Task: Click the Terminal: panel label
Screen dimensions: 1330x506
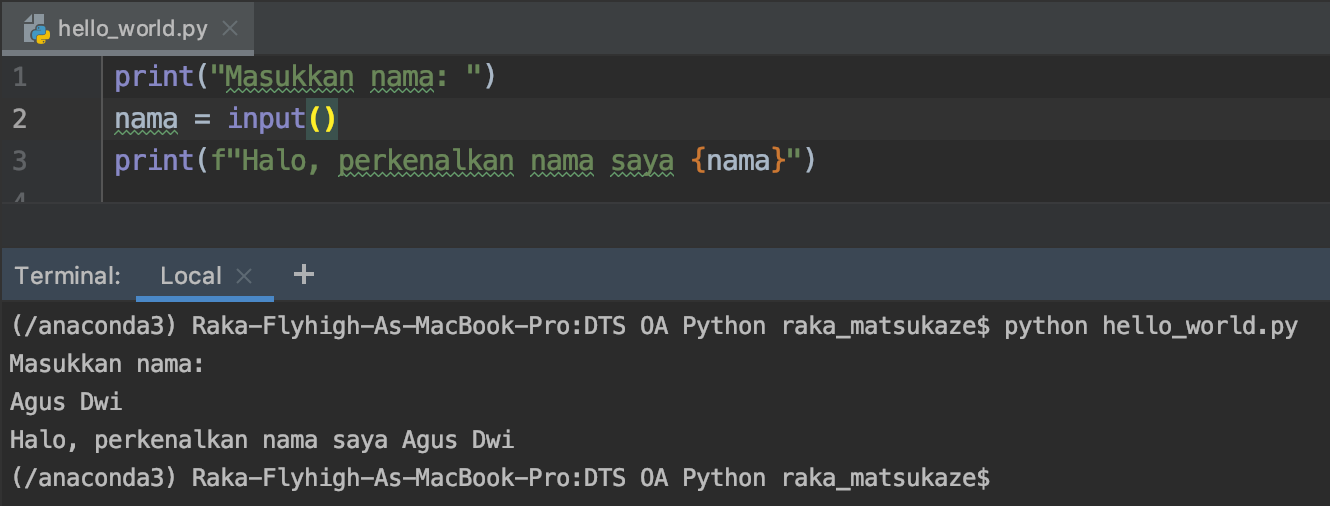Action: pos(68,275)
